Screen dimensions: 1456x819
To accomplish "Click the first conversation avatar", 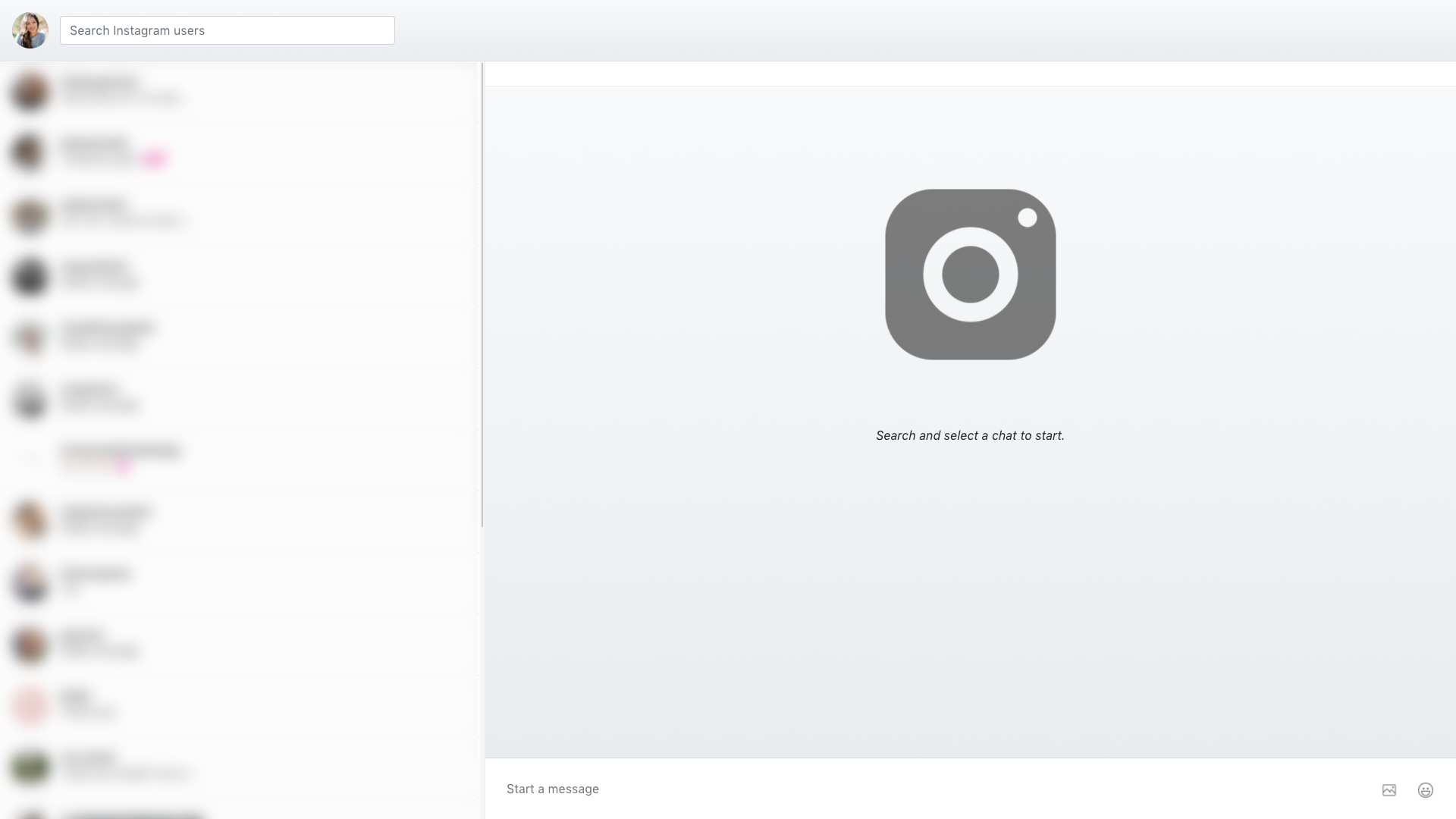I will coord(30,92).
